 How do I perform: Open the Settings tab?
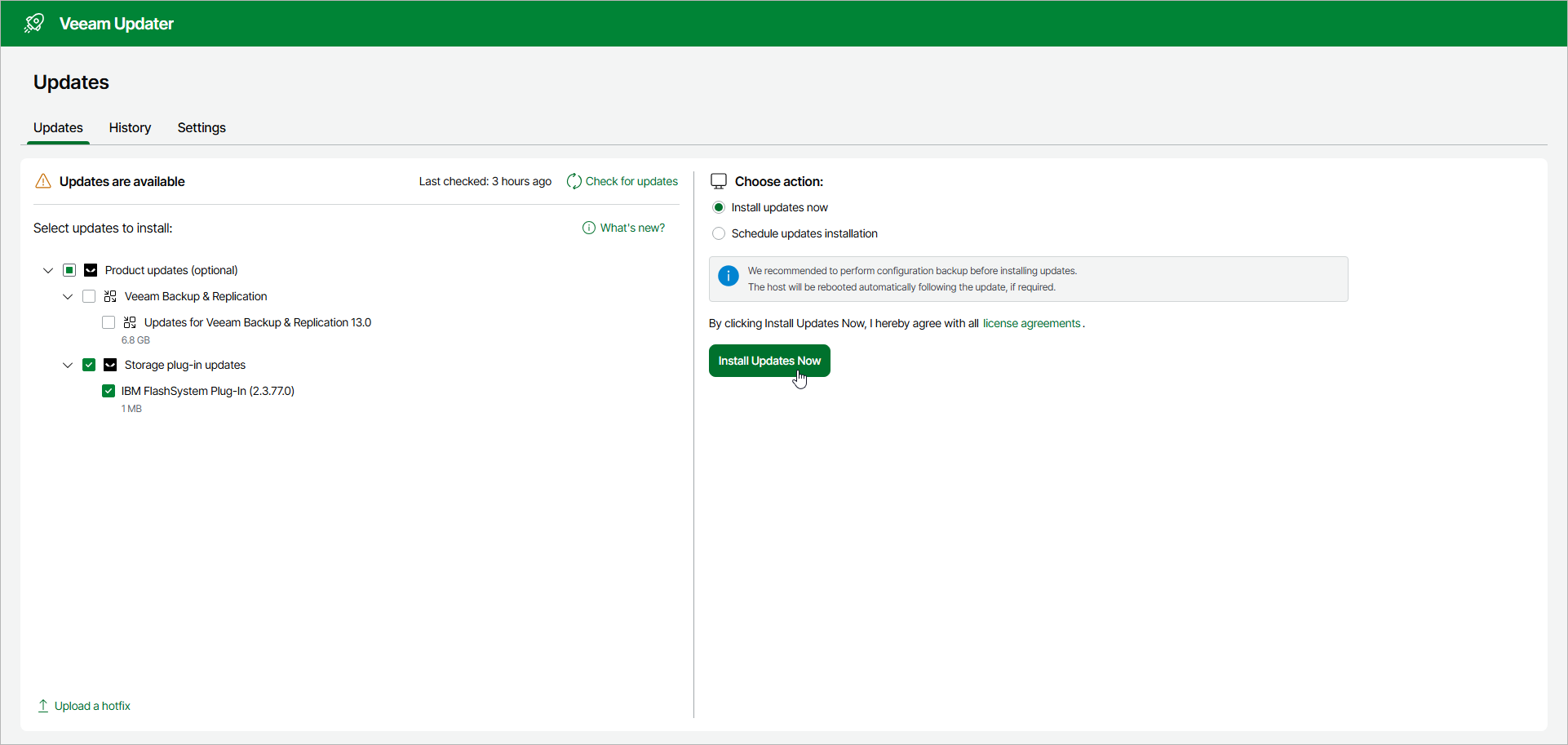pos(202,128)
